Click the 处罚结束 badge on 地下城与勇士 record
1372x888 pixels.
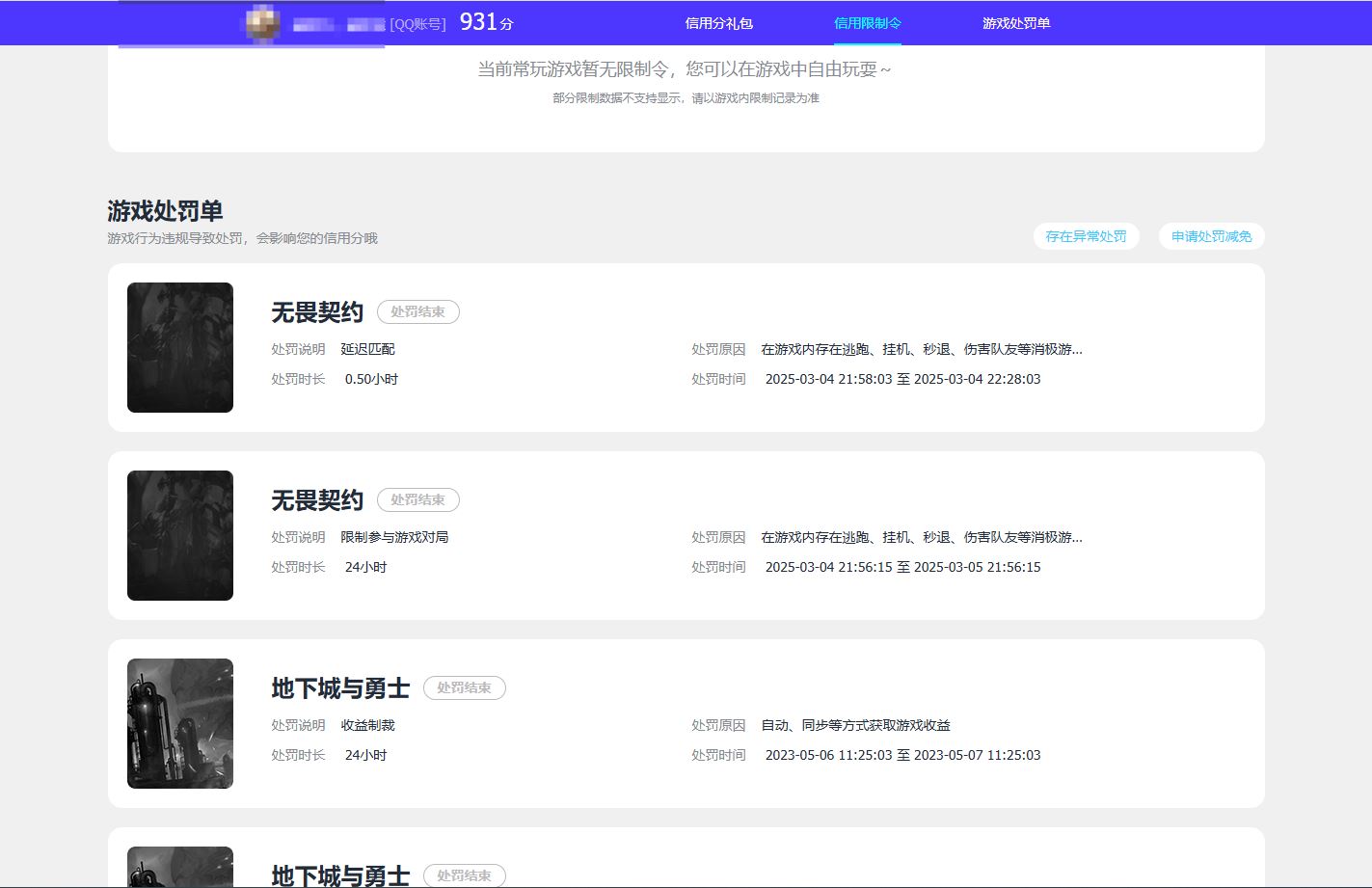coord(464,687)
